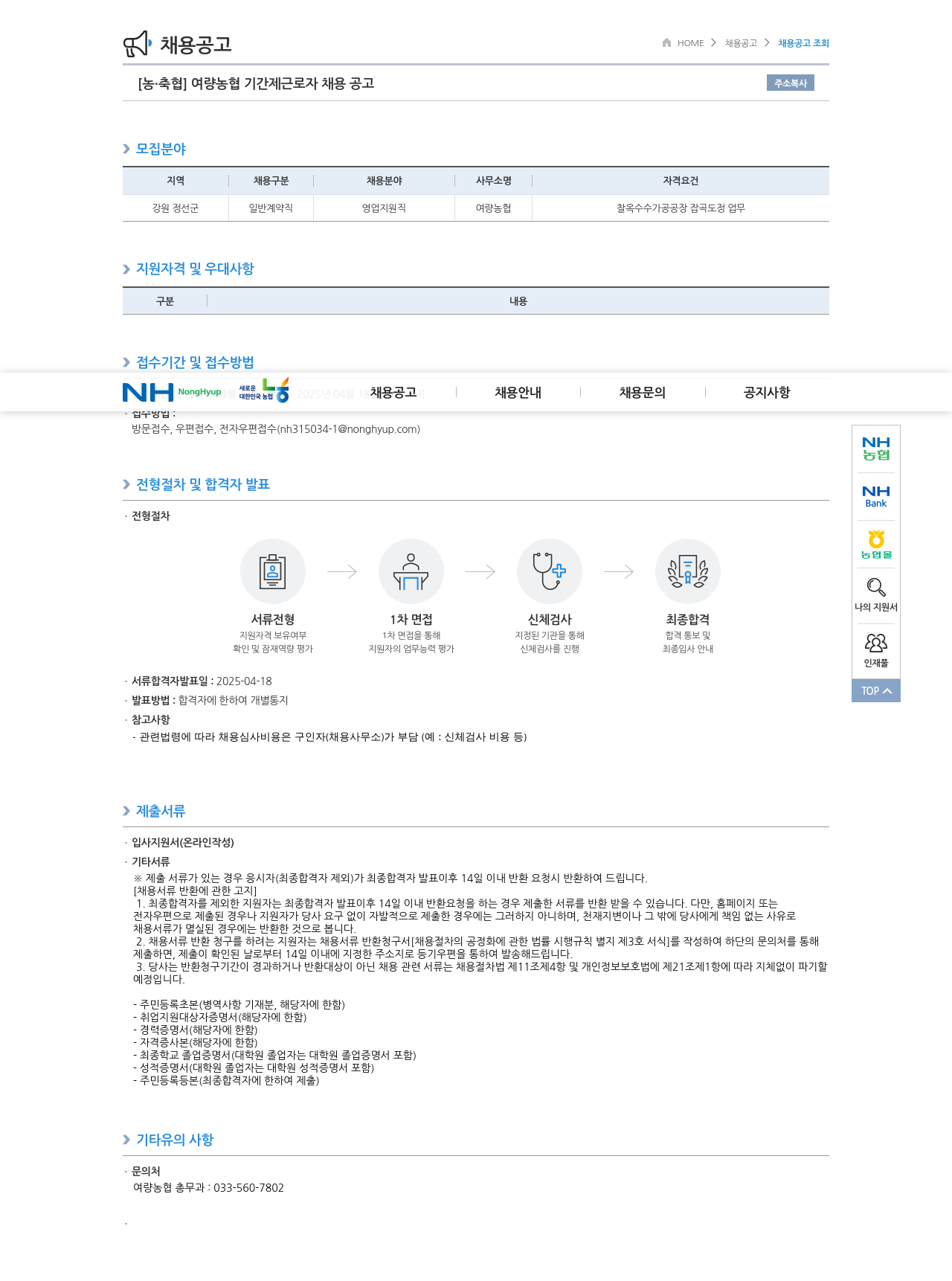This screenshot has width=952, height=1281.
Task: Open the 채용안내 menu item
Action: point(518,392)
